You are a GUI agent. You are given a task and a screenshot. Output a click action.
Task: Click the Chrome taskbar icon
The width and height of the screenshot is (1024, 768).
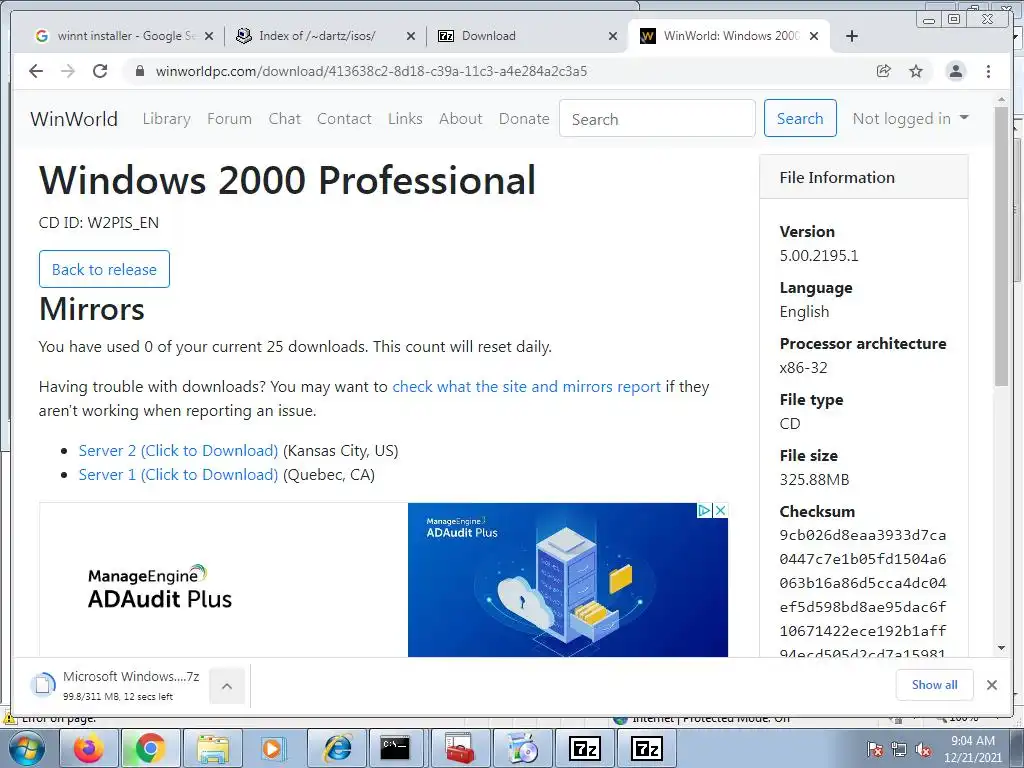pyautogui.click(x=150, y=748)
